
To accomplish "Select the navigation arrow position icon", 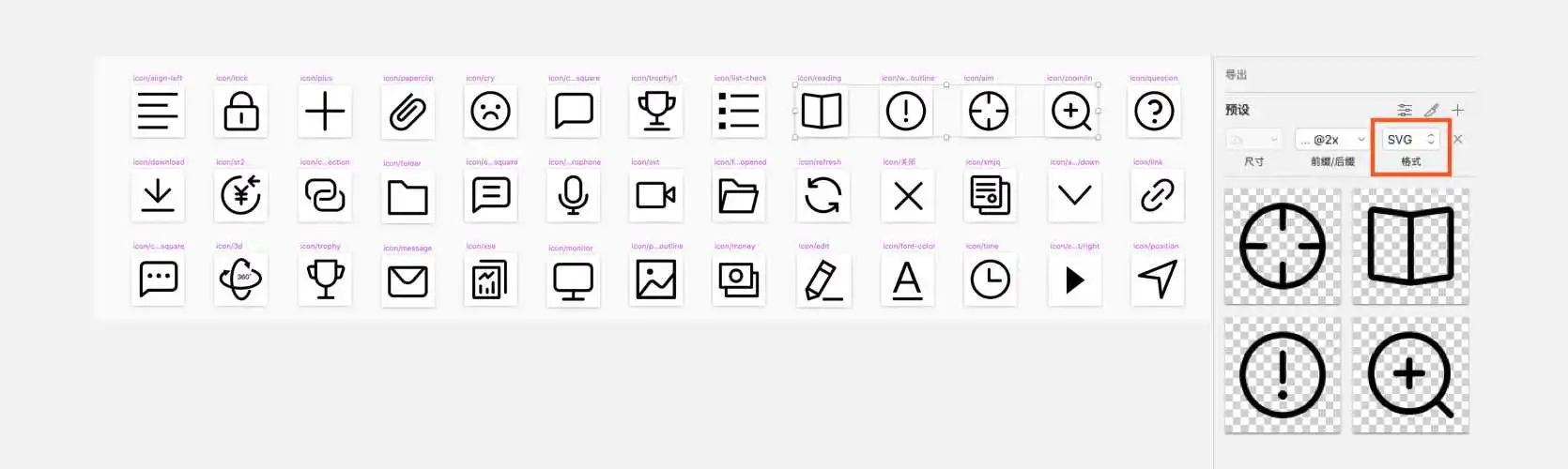I will pos(1157,280).
